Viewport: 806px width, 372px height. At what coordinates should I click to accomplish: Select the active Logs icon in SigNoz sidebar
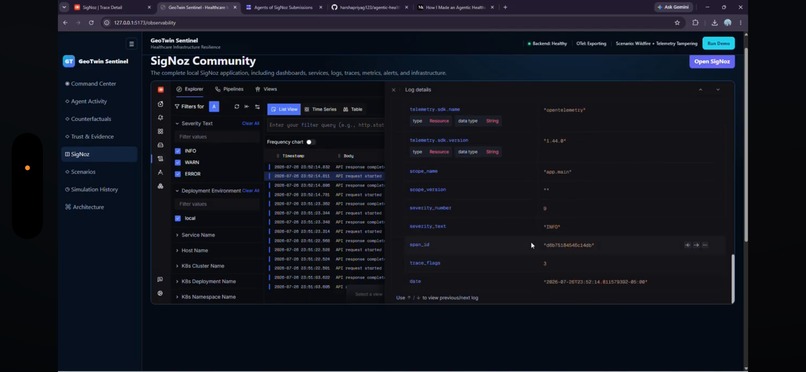160,159
